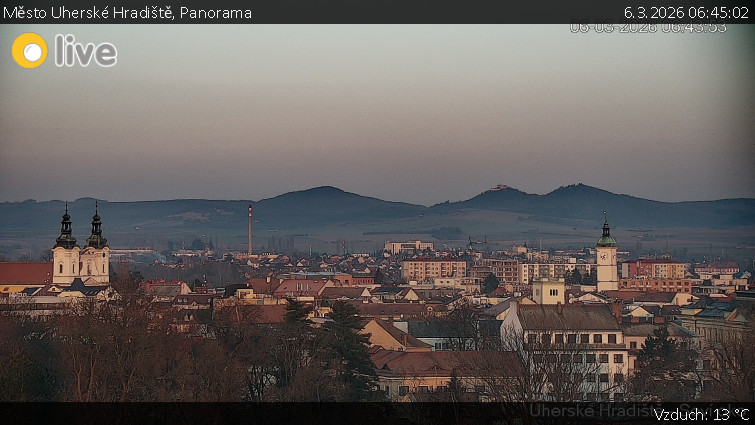The width and height of the screenshot is (755, 425).
Task: Click the 'live' logo text
Action: click(x=86, y=51)
